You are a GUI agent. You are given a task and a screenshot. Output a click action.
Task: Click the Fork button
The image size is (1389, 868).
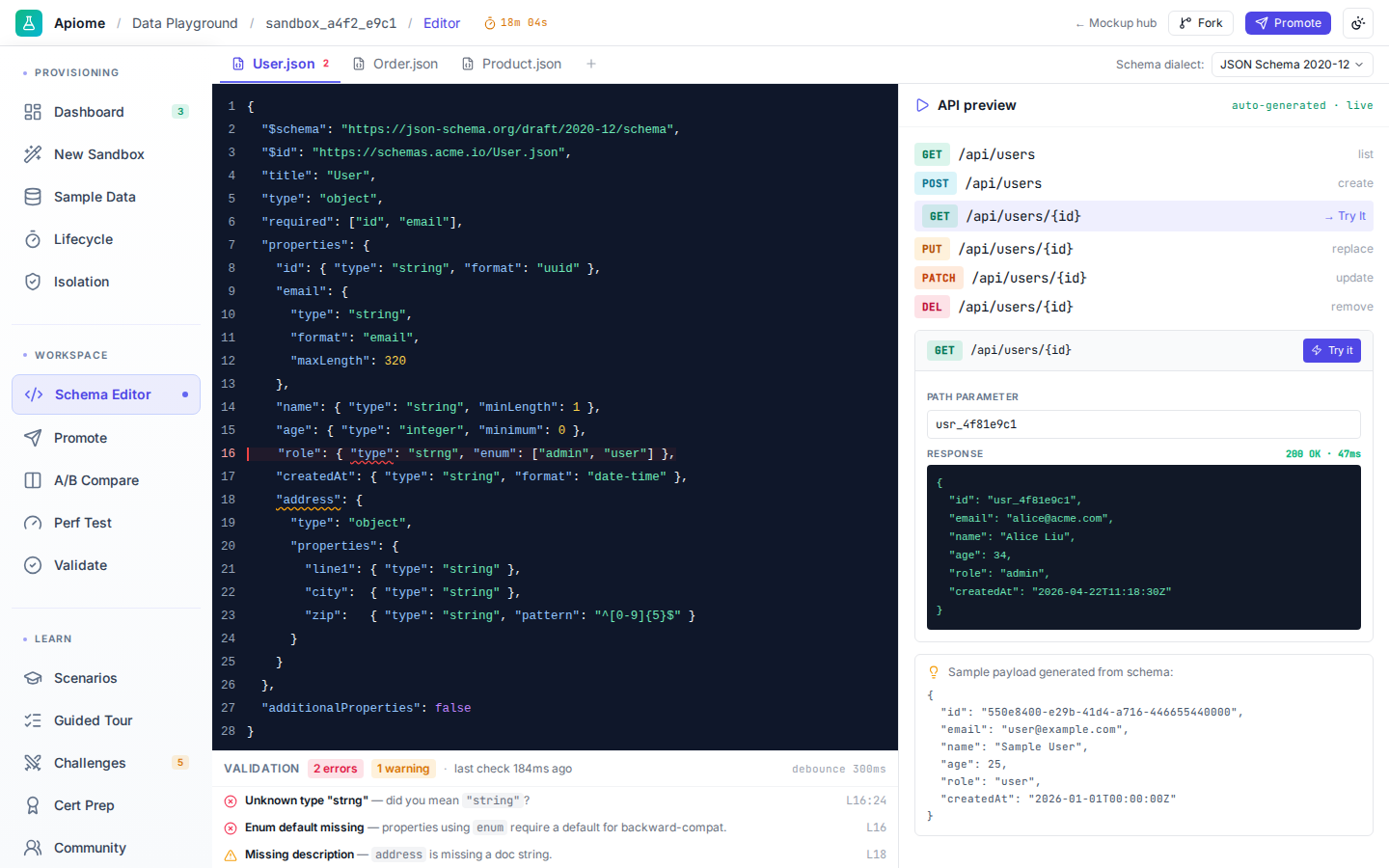point(1201,23)
